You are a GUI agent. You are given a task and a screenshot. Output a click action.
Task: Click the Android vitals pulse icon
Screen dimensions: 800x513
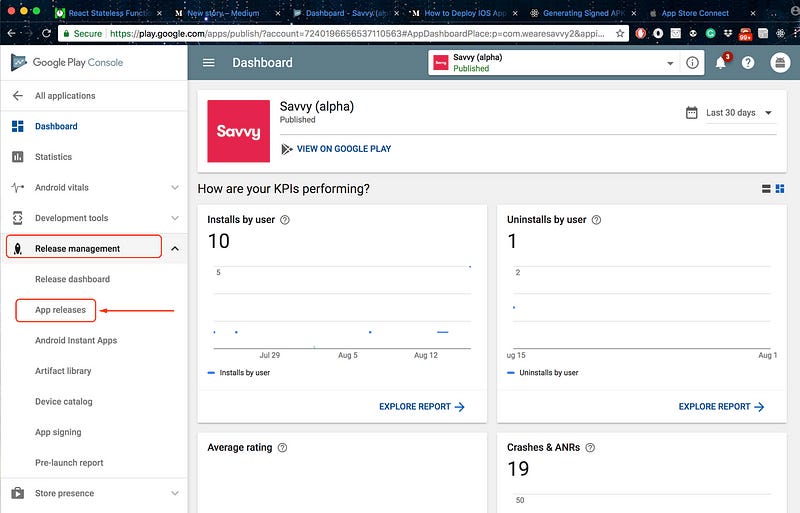(x=18, y=187)
